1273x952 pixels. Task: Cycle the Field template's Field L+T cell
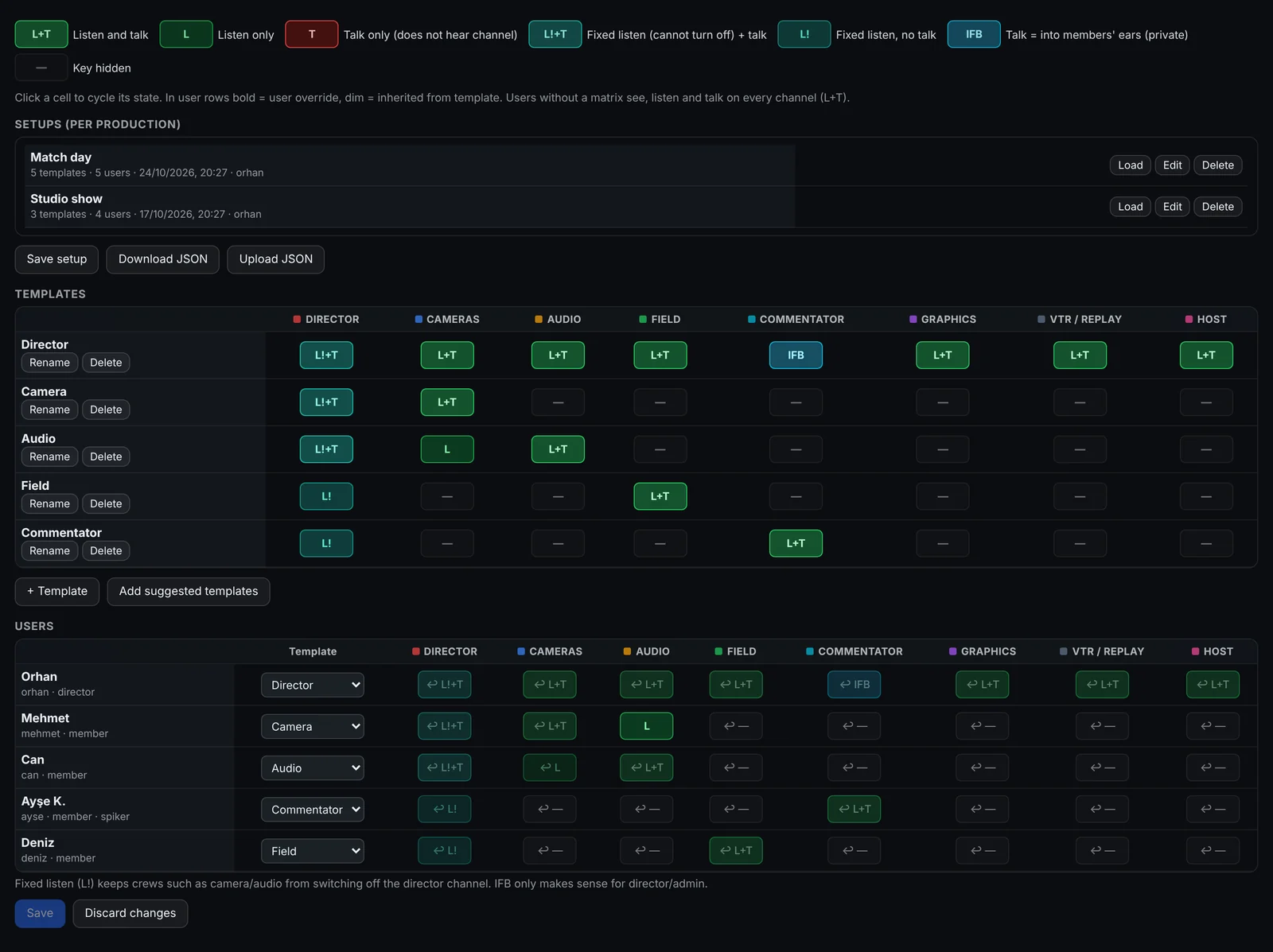coord(660,496)
